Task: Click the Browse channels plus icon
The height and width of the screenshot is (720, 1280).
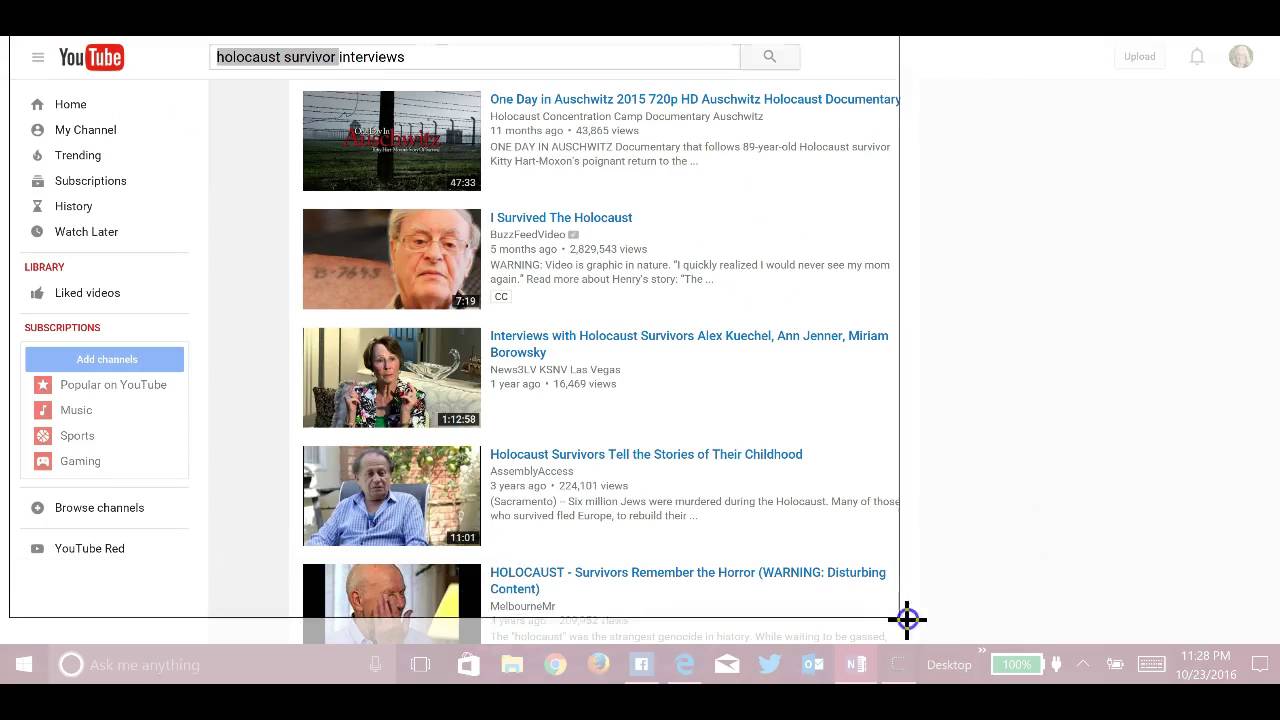Action: coord(37,508)
